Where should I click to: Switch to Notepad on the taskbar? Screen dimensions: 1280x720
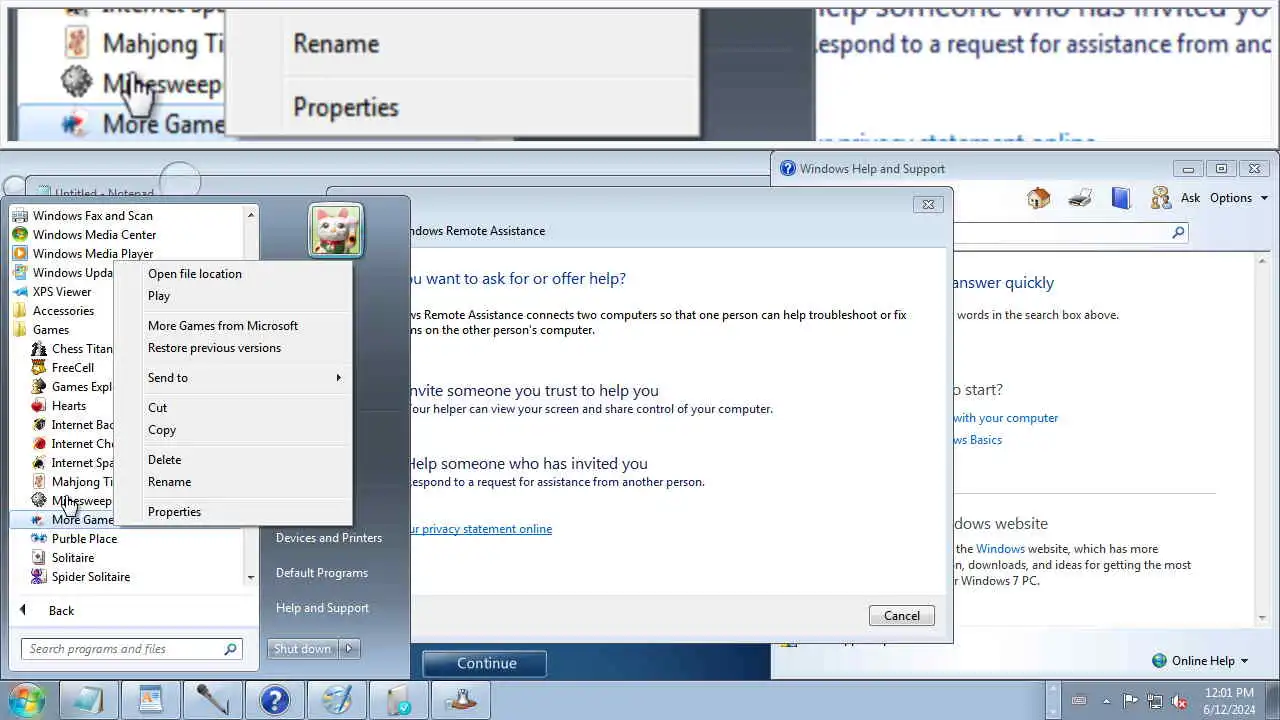[89, 699]
